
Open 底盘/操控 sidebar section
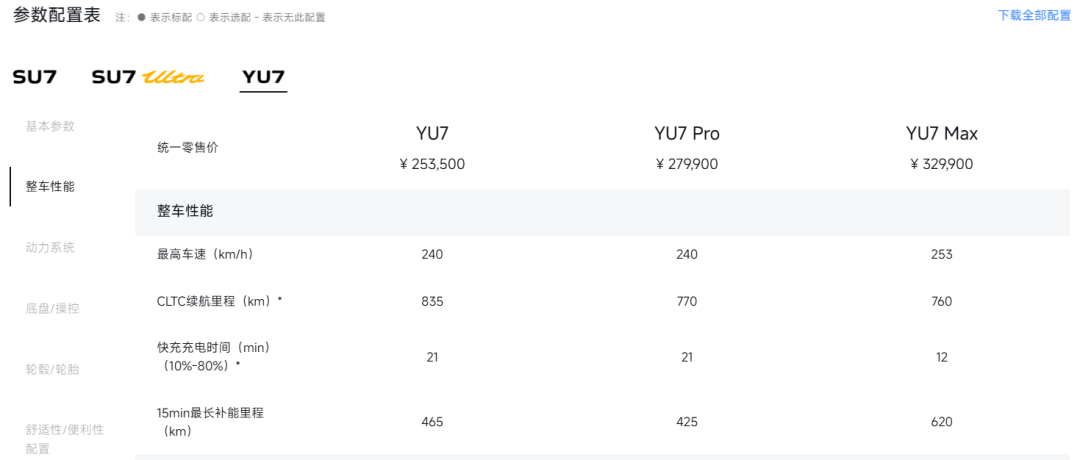point(52,309)
